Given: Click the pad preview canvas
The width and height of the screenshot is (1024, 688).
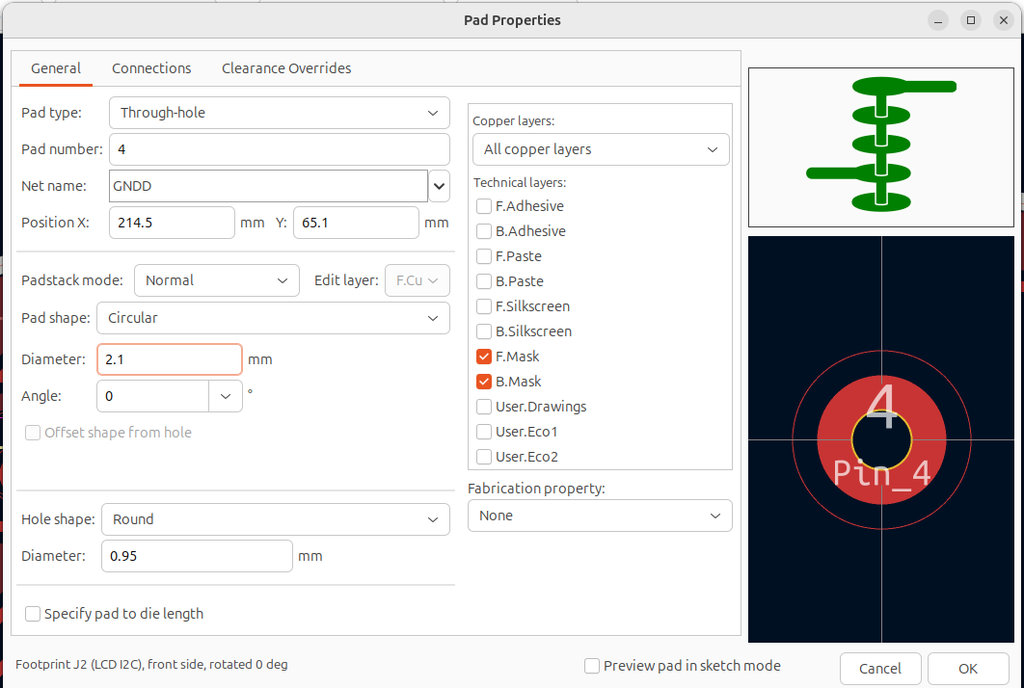Looking at the screenshot, I should click(x=880, y=439).
